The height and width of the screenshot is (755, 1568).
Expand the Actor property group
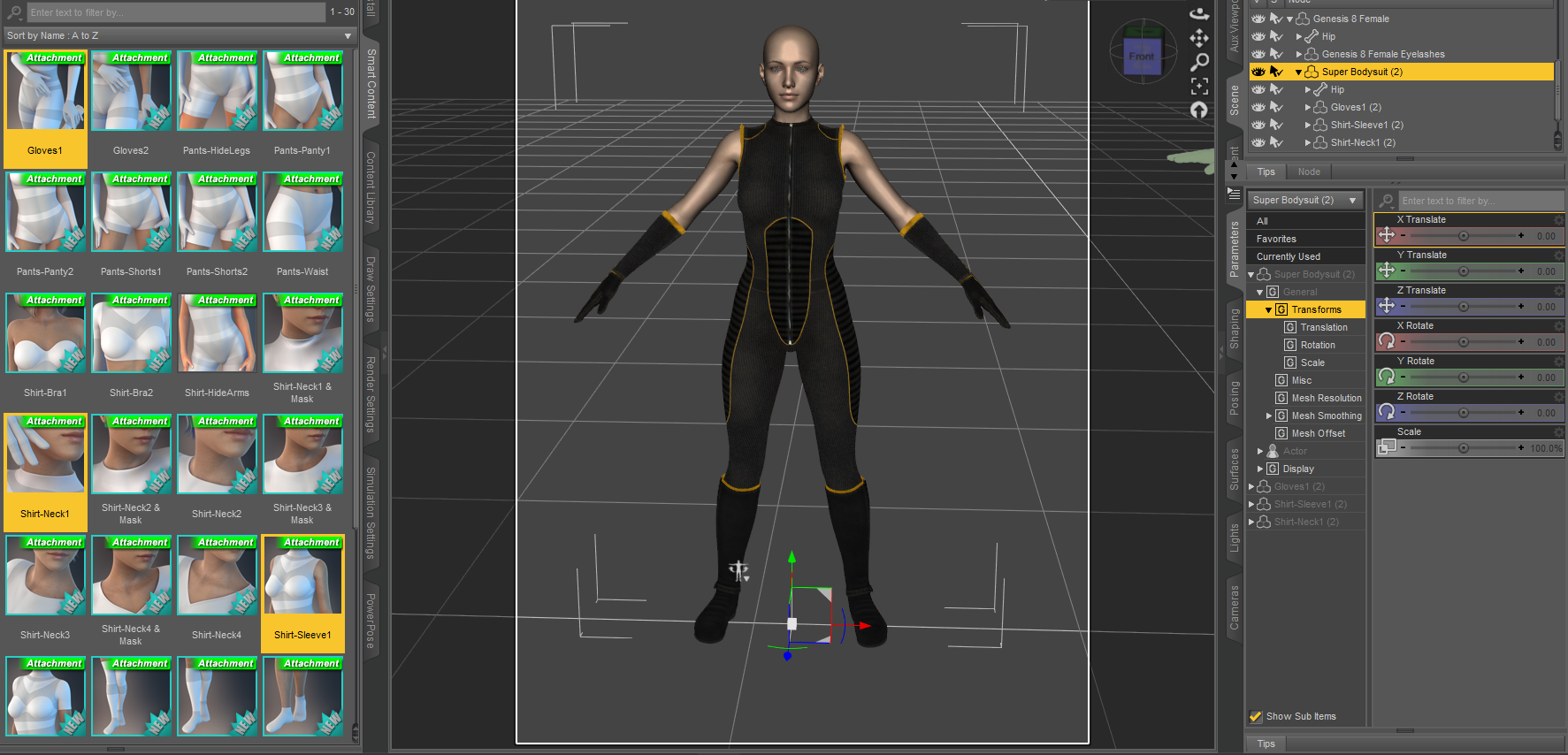tap(1260, 451)
